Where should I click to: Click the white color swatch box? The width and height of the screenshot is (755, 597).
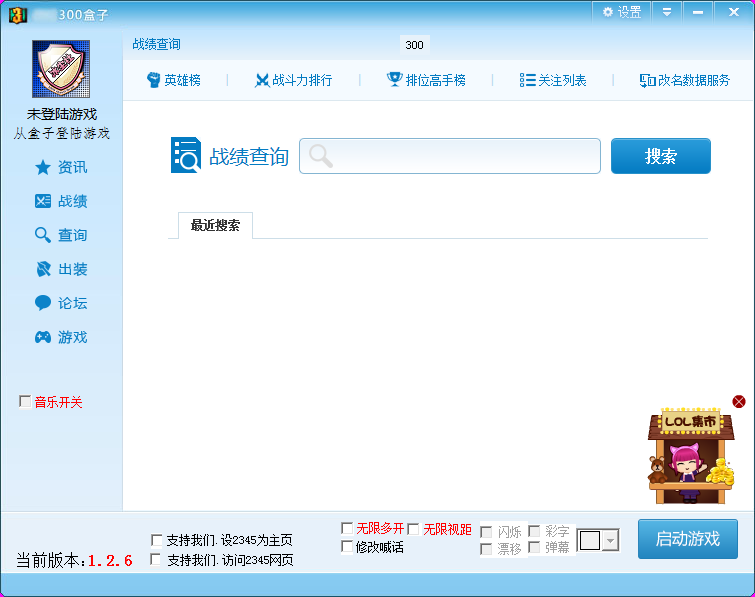click(x=590, y=541)
